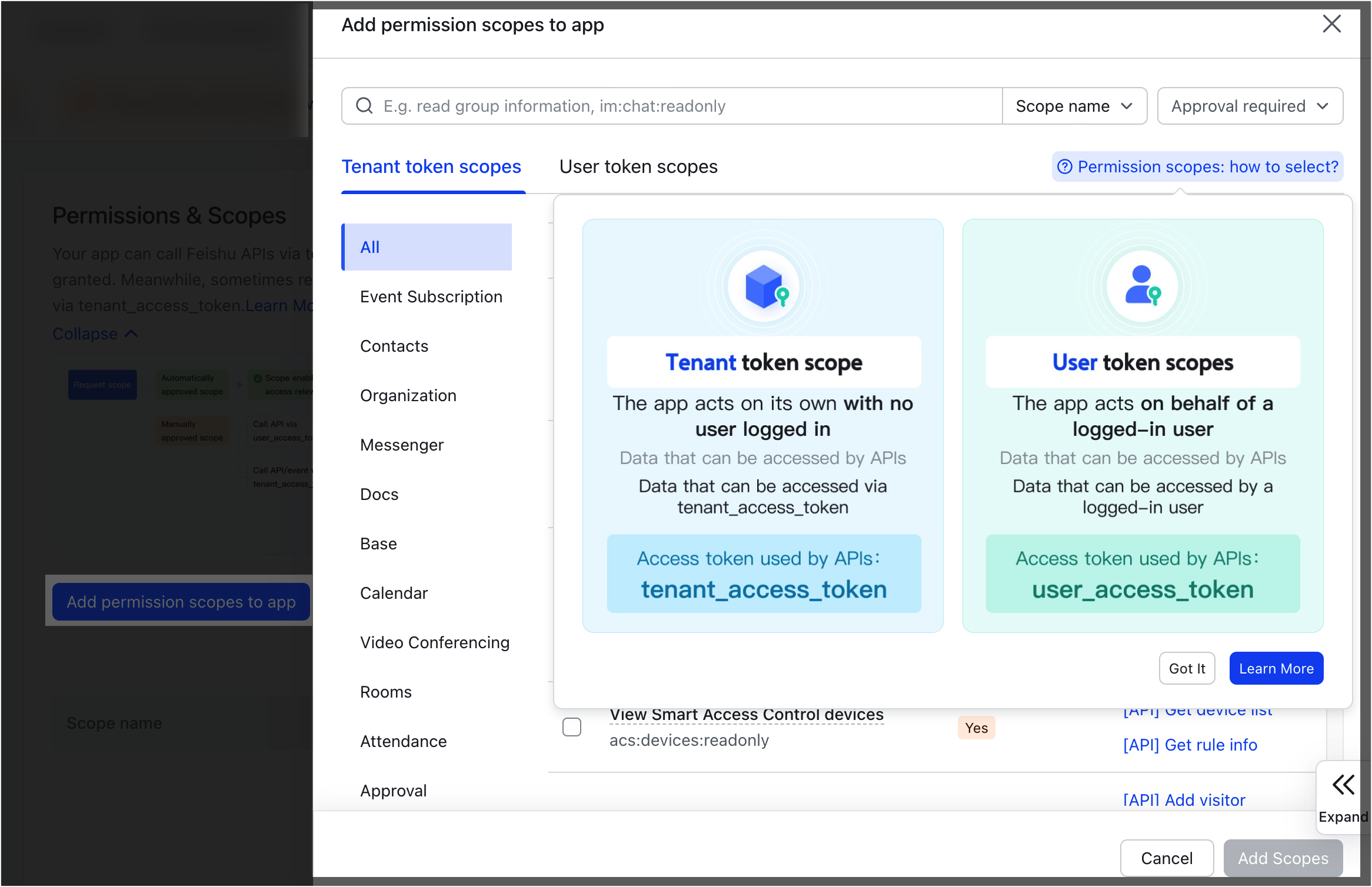Check the Smart Access Control devices scope
This screenshot has width=1372, height=887.
(571, 727)
